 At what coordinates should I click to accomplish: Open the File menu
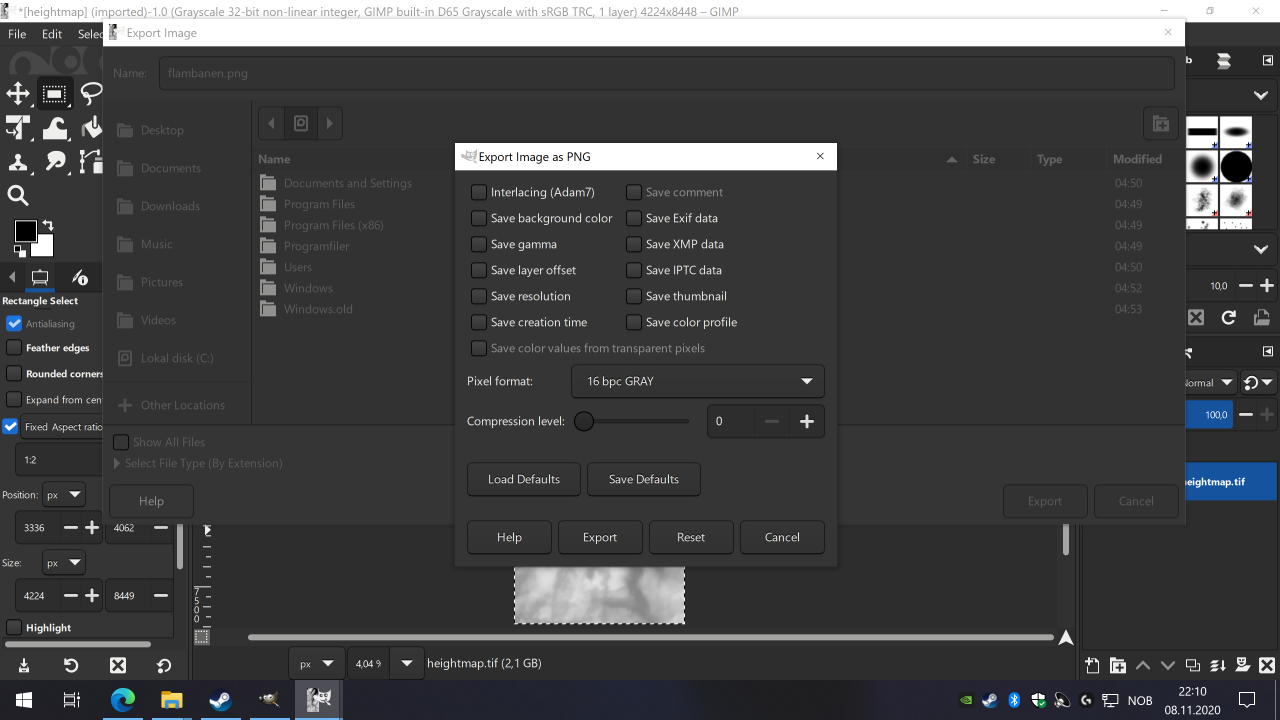coord(17,34)
